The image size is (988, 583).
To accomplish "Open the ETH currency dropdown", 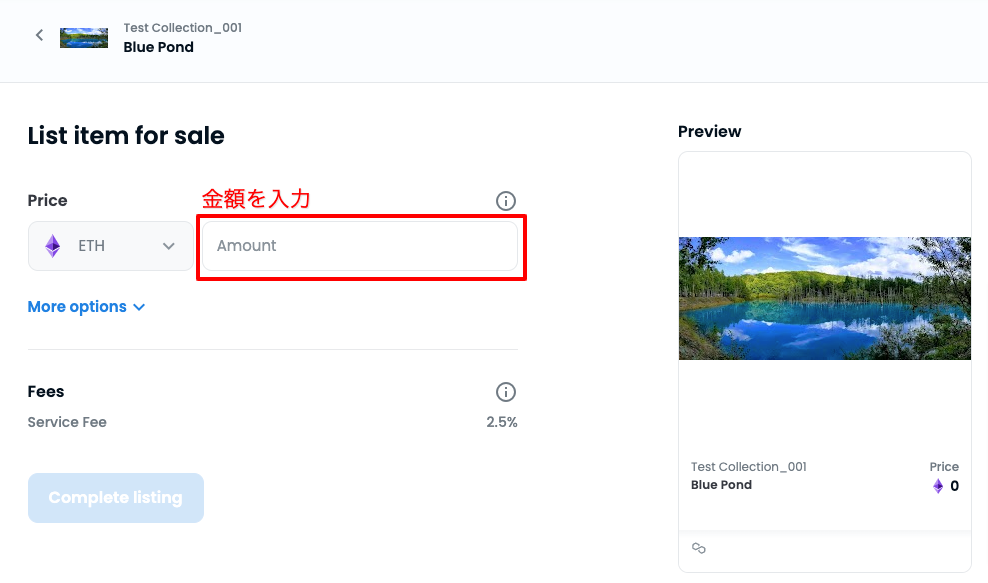I will point(110,246).
